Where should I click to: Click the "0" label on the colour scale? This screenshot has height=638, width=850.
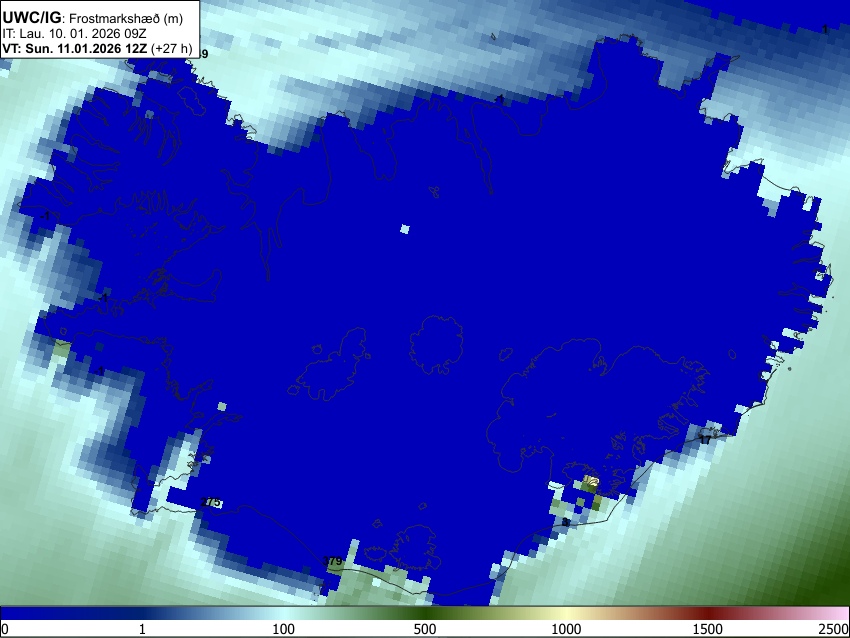(5, 629)
